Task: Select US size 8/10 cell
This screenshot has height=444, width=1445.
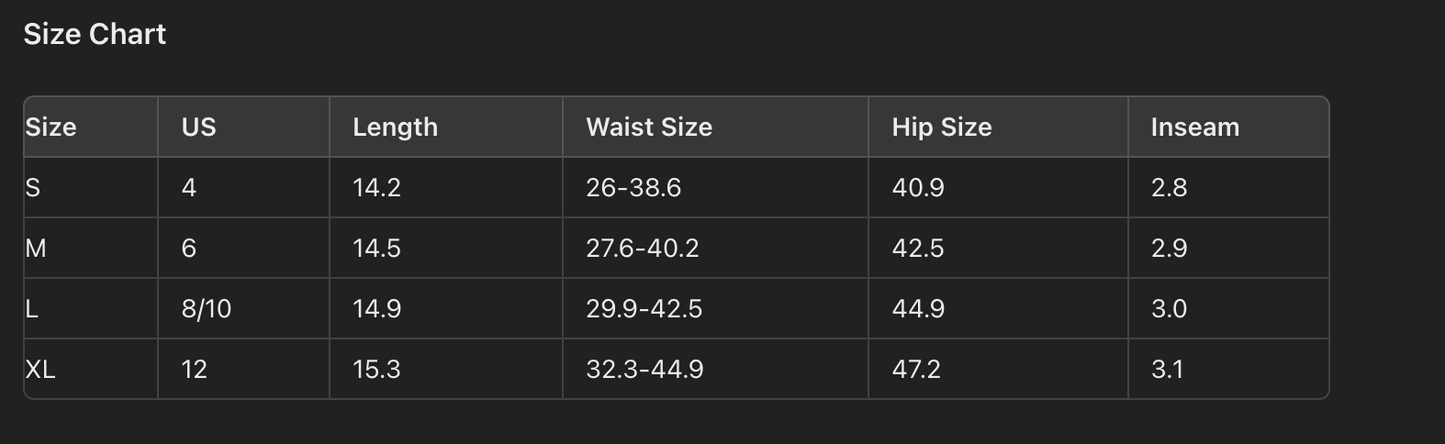Action: pyautogui.click(x=206, y=309)
